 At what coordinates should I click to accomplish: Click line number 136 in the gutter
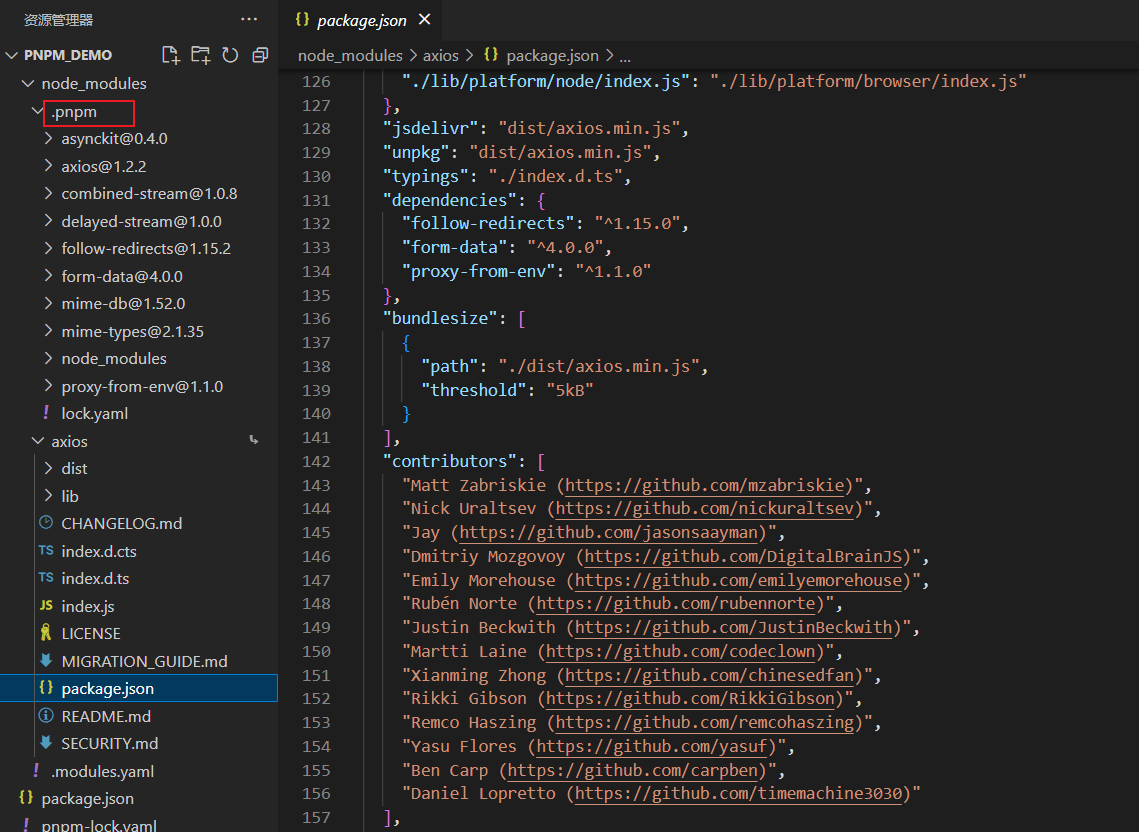point(316,318)
